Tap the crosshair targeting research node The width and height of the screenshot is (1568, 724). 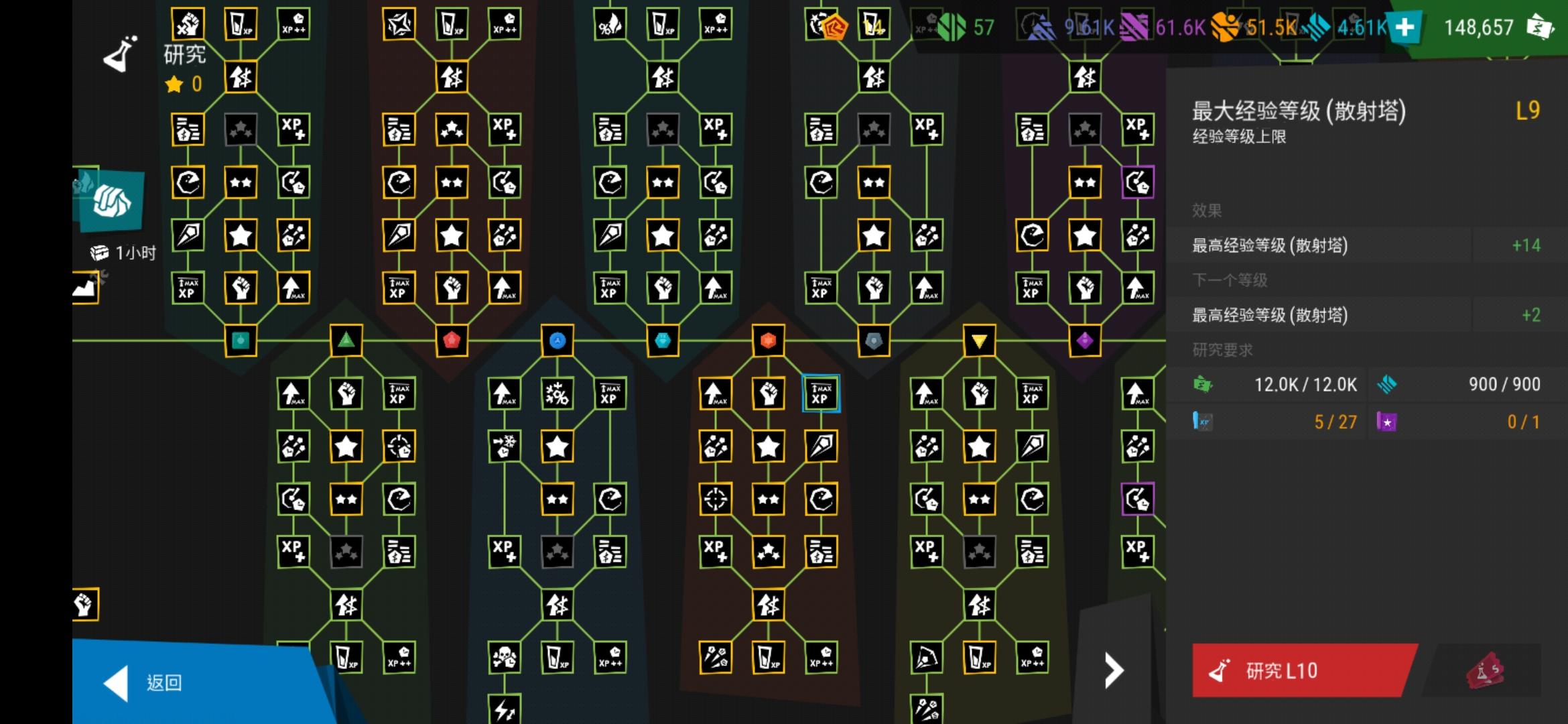tap(715, 499)
